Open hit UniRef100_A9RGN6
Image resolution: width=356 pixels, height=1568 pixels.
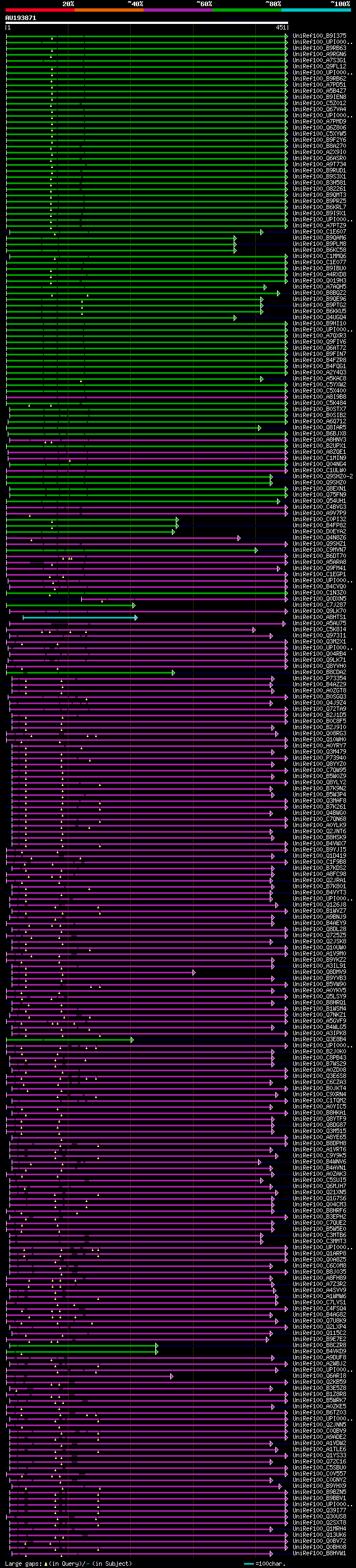coord(319,54)
